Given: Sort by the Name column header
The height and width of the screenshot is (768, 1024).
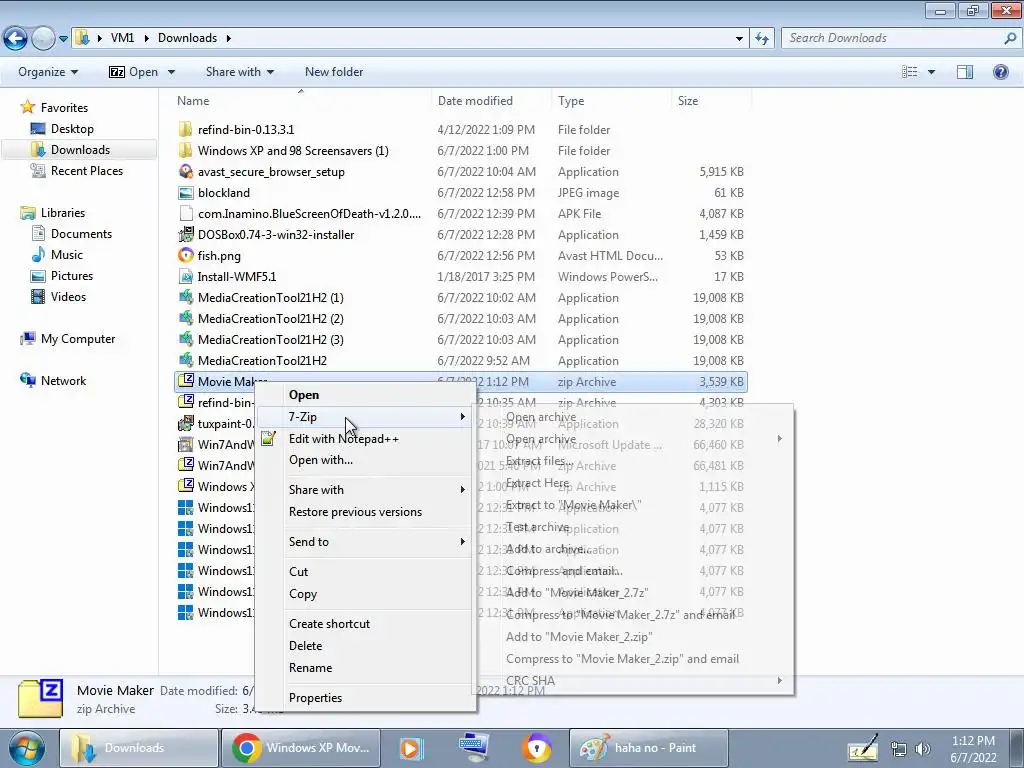Looking at the screenshot, I should tap(193, 101).
